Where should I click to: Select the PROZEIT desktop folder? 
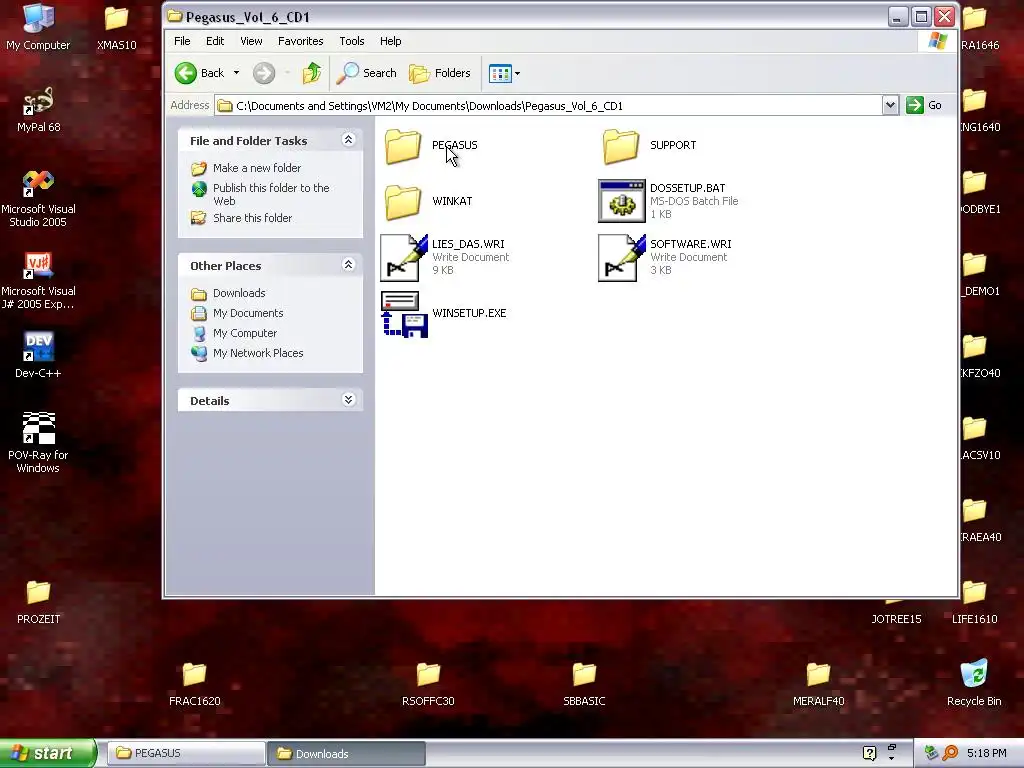tap(38, 602)
